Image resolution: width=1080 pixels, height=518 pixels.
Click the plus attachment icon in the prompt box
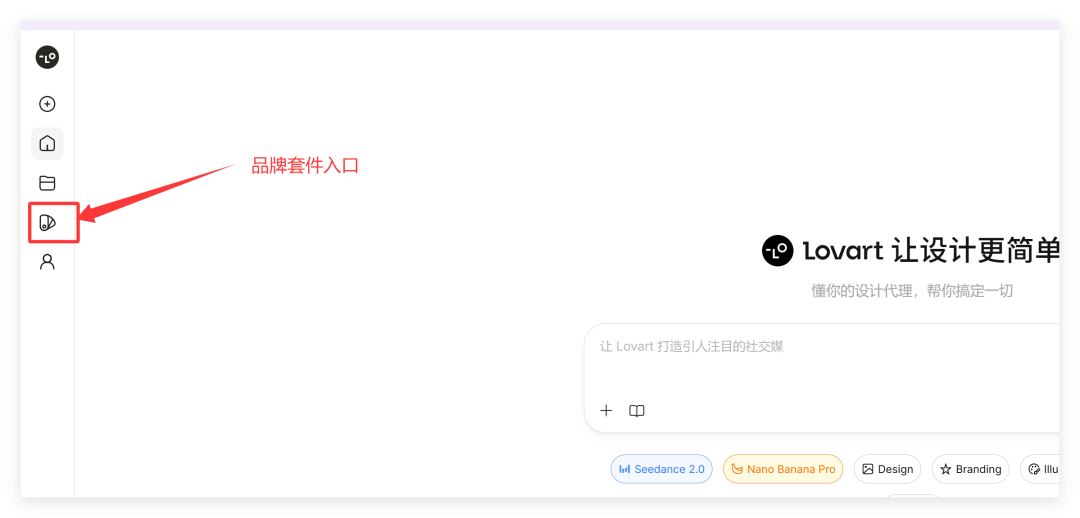click(x=606, y=411)
